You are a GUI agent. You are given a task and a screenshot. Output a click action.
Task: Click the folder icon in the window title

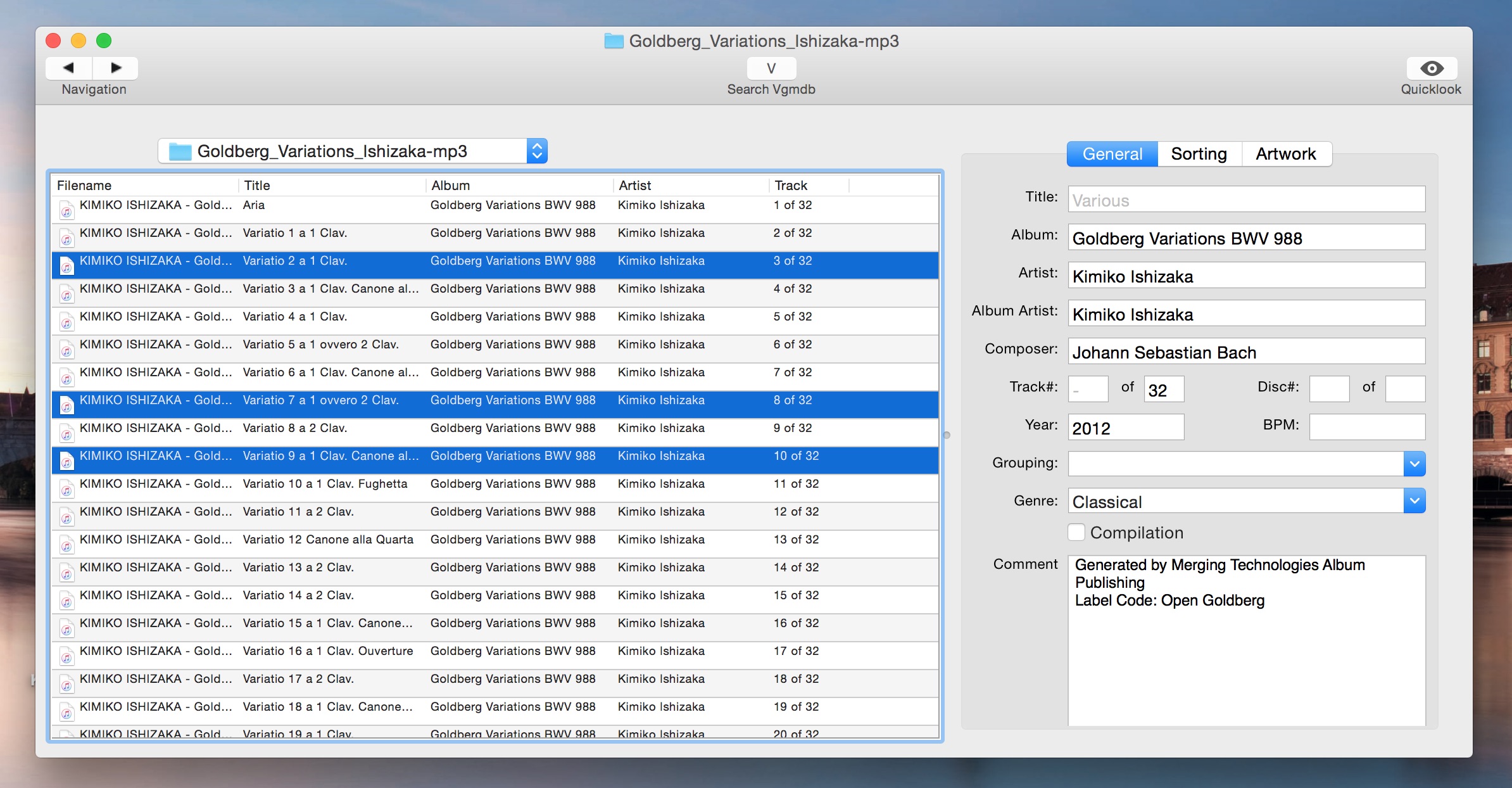click(614, 41)
